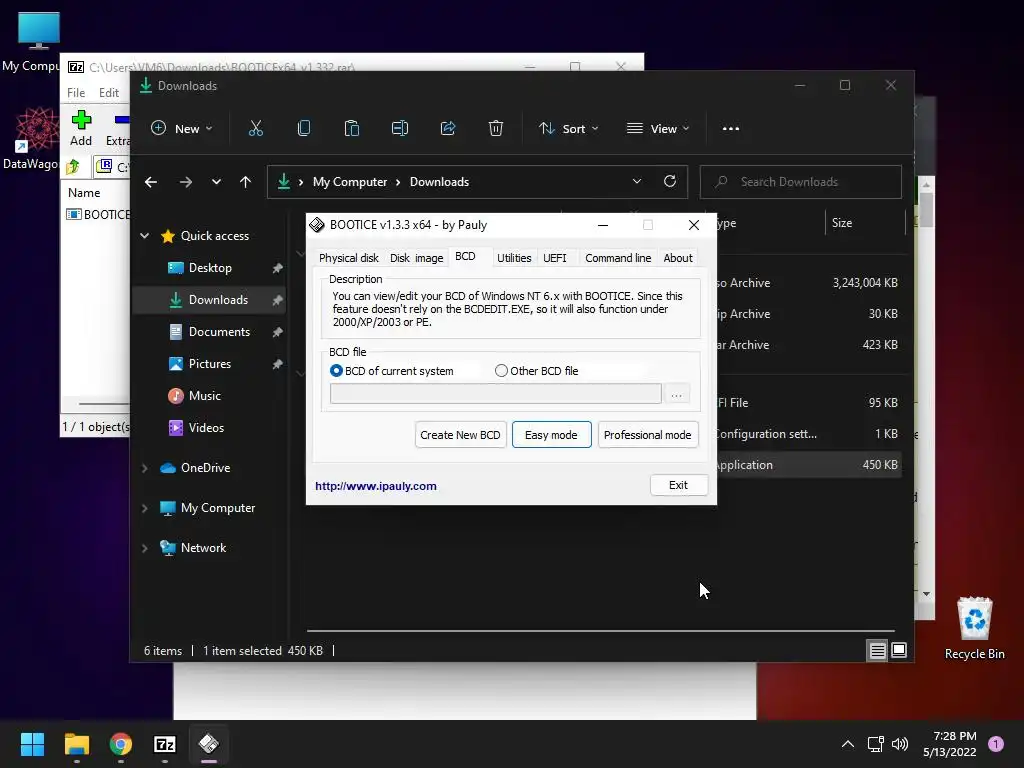Open the Edit menu in 7-Zip
Screen dimensions: 1024x768
coord(108,93)
